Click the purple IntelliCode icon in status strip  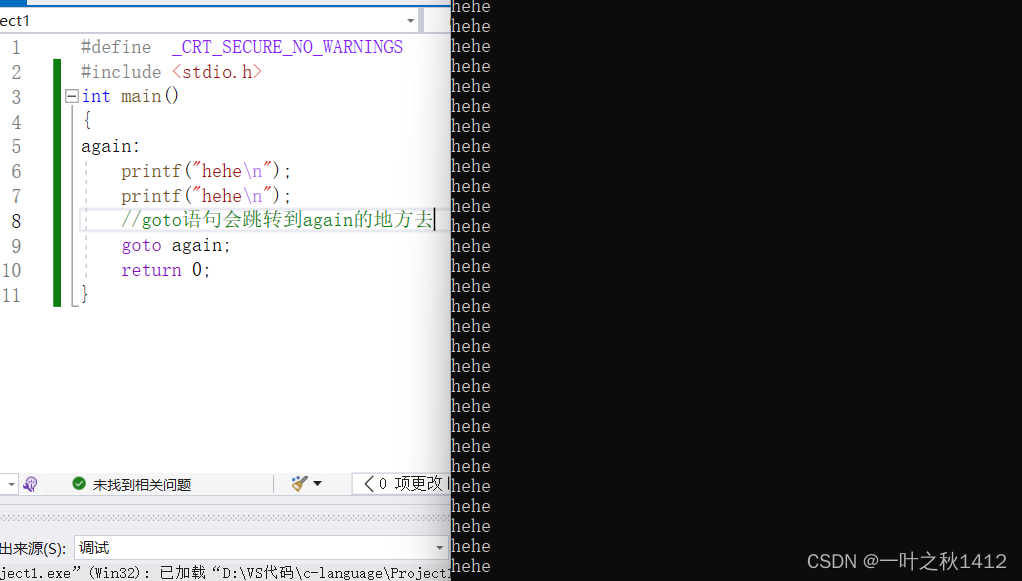(30, 484)
